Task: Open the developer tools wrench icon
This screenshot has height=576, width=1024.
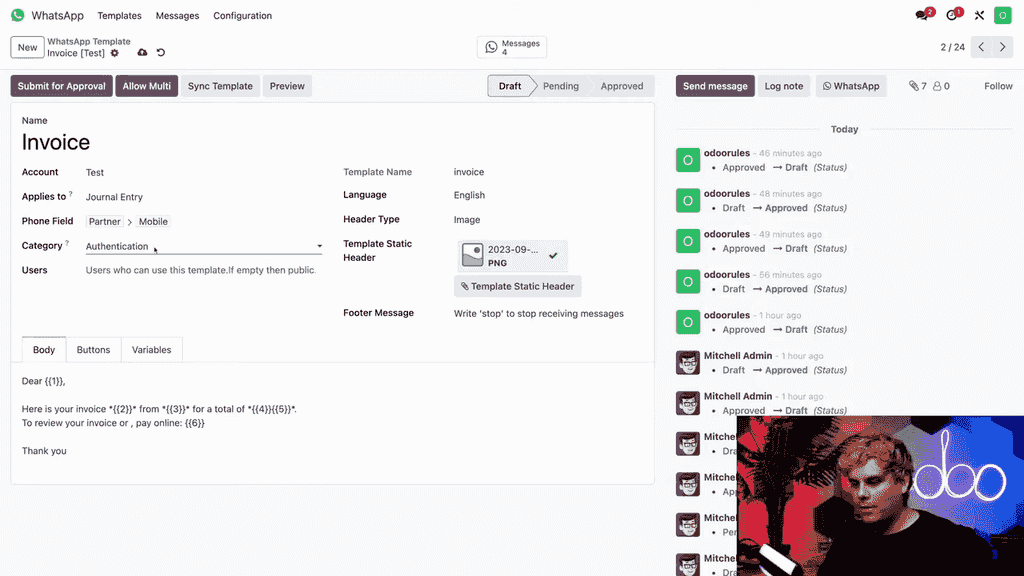Action: [x=980, y=16]
